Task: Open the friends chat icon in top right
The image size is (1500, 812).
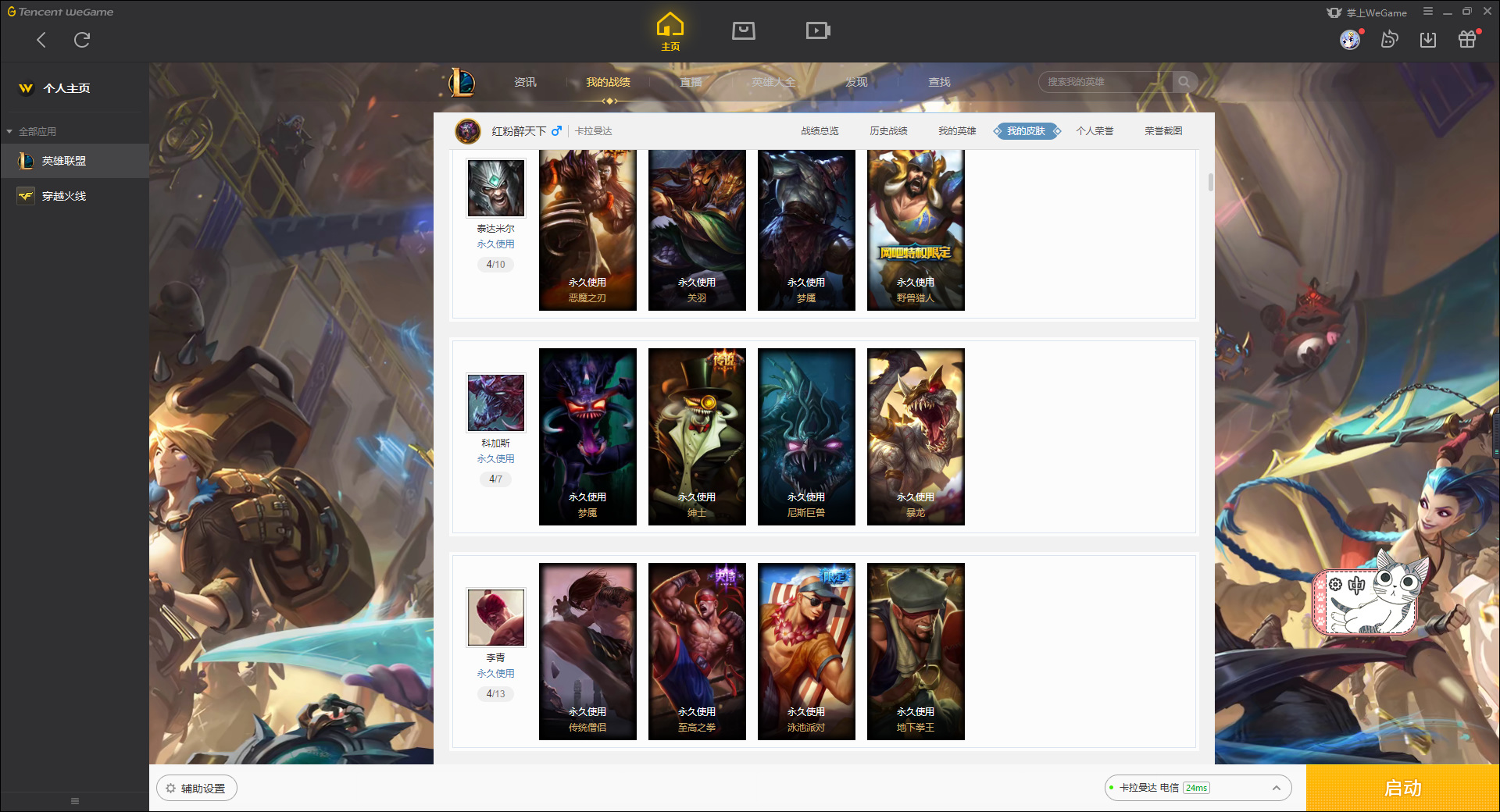Action: [x=1389, y=40]
